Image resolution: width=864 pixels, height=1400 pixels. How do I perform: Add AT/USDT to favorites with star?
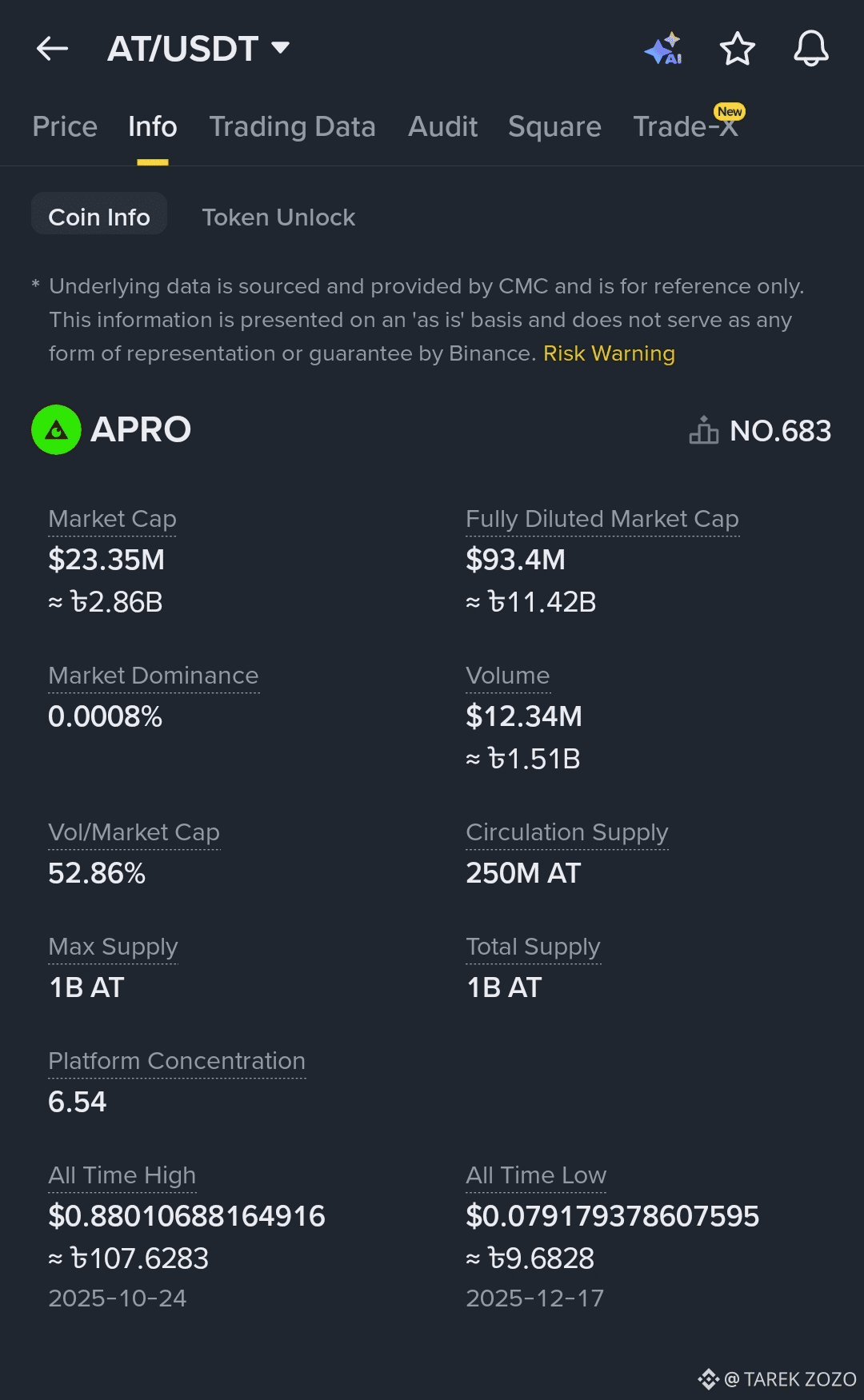click(x=737, y=49)
